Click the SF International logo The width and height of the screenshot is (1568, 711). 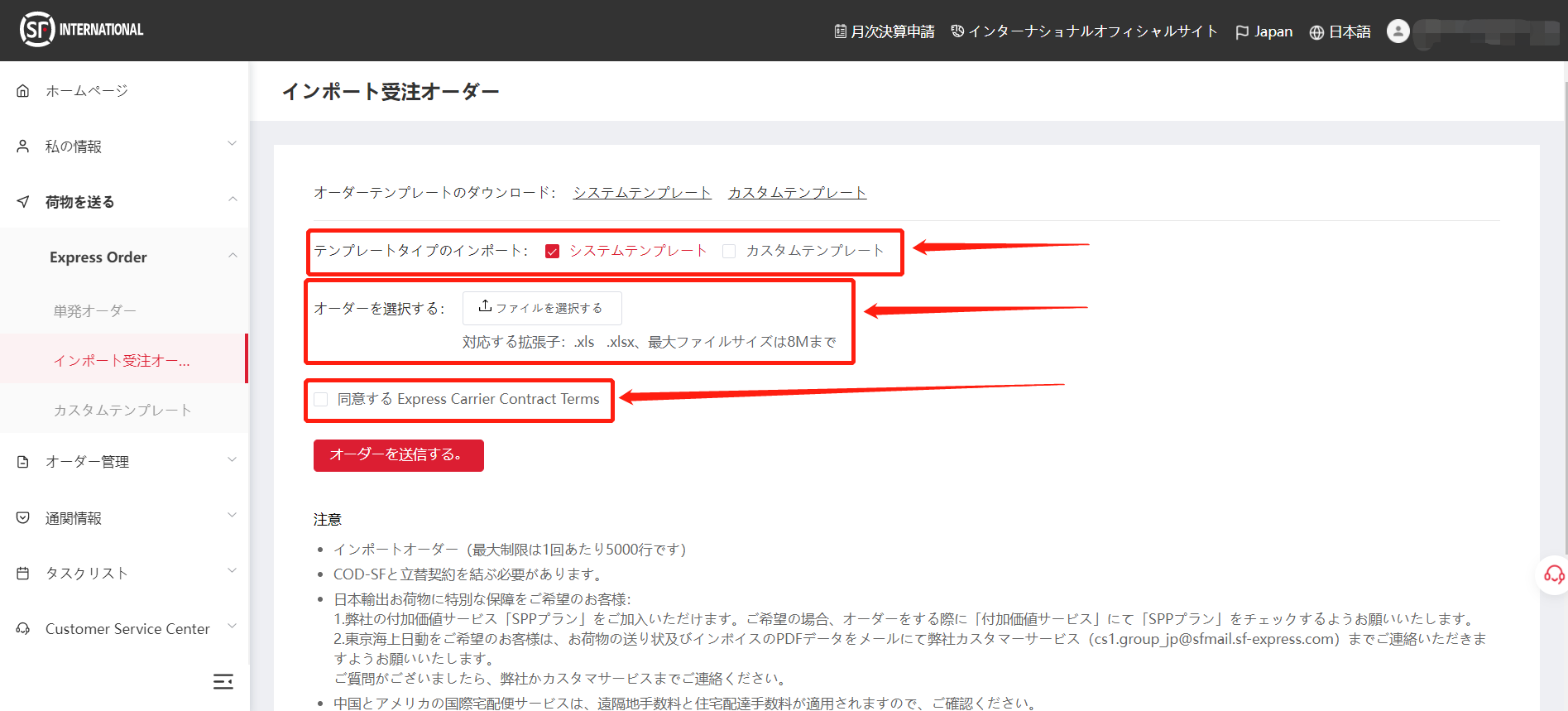coord(81,30)
